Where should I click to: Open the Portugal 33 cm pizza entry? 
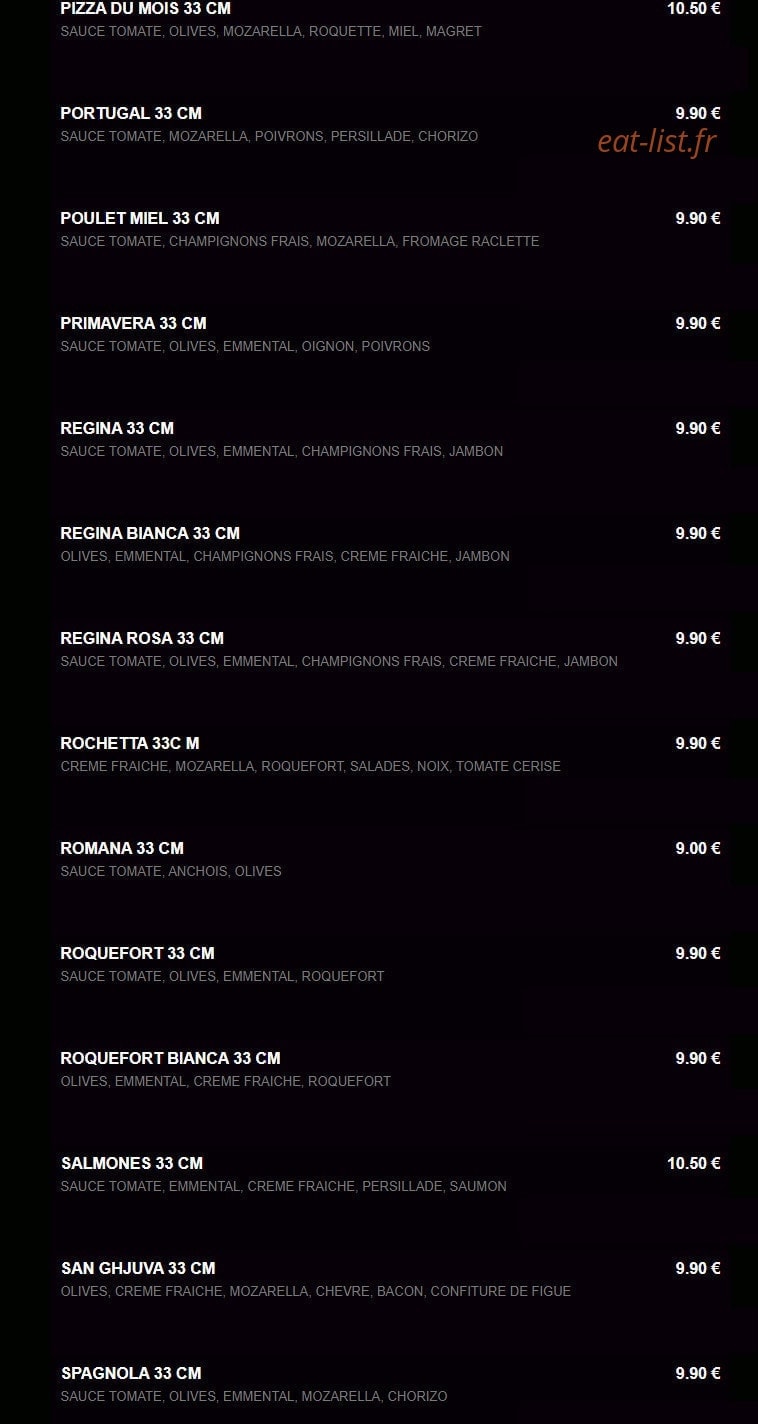pyautogui.click(x=131, y=113)
